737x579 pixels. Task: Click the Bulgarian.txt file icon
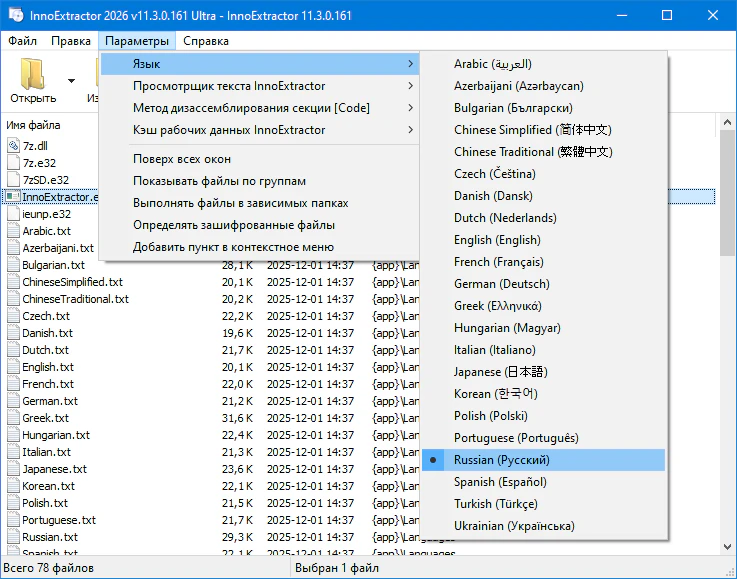[x=13, y=265]
